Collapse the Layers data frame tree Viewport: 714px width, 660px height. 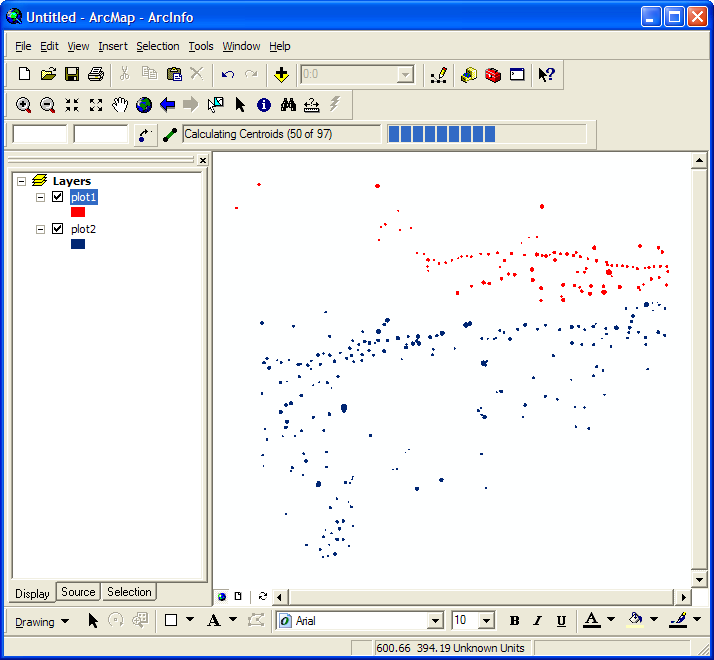21,181
